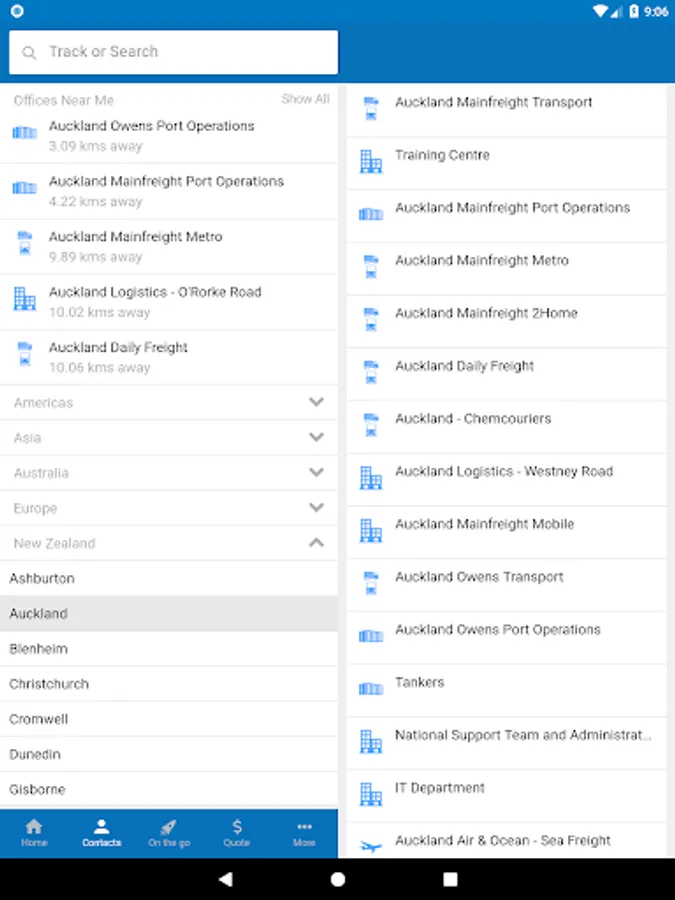
Task: Select Ashburton in city list
Action: point(169,578)
